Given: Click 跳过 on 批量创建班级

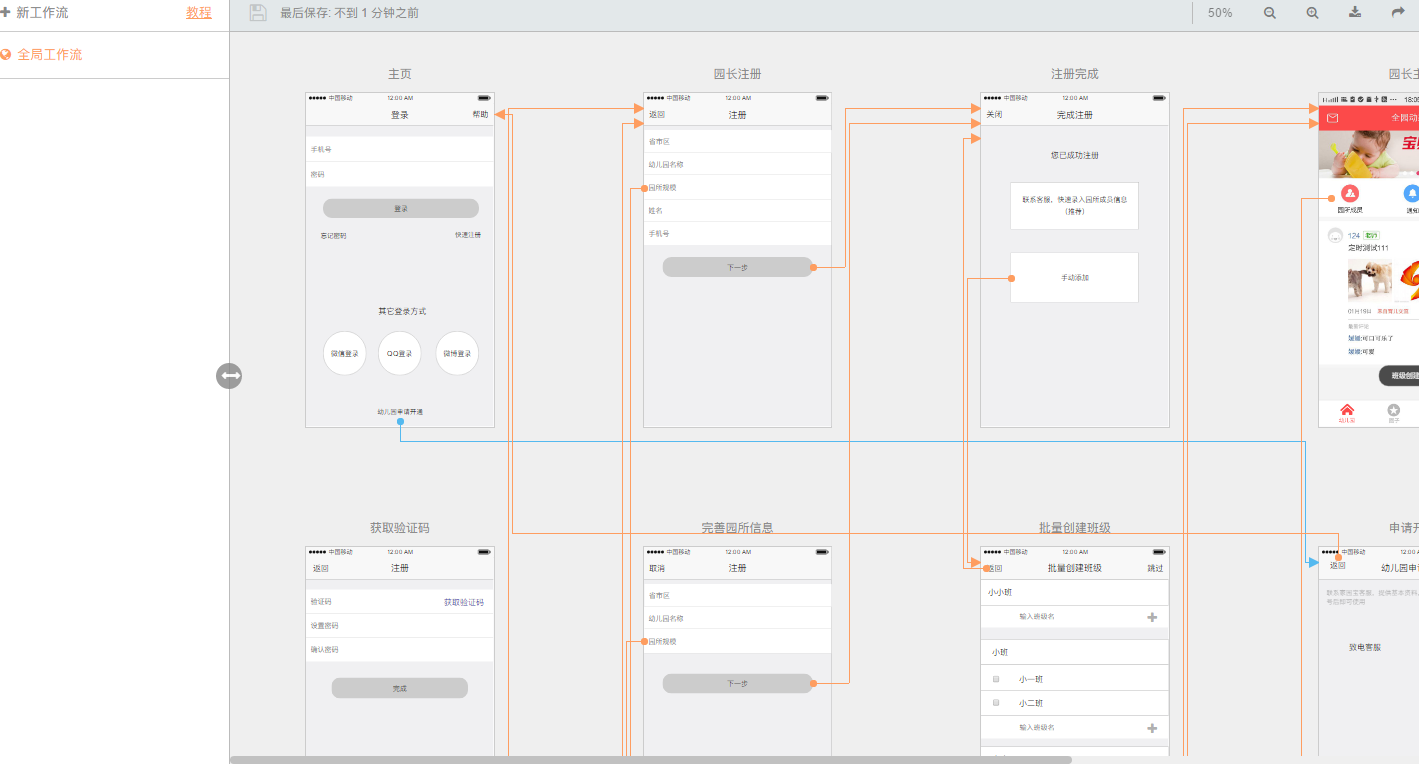Looking at the screenshot, I should coord(1155,568).
